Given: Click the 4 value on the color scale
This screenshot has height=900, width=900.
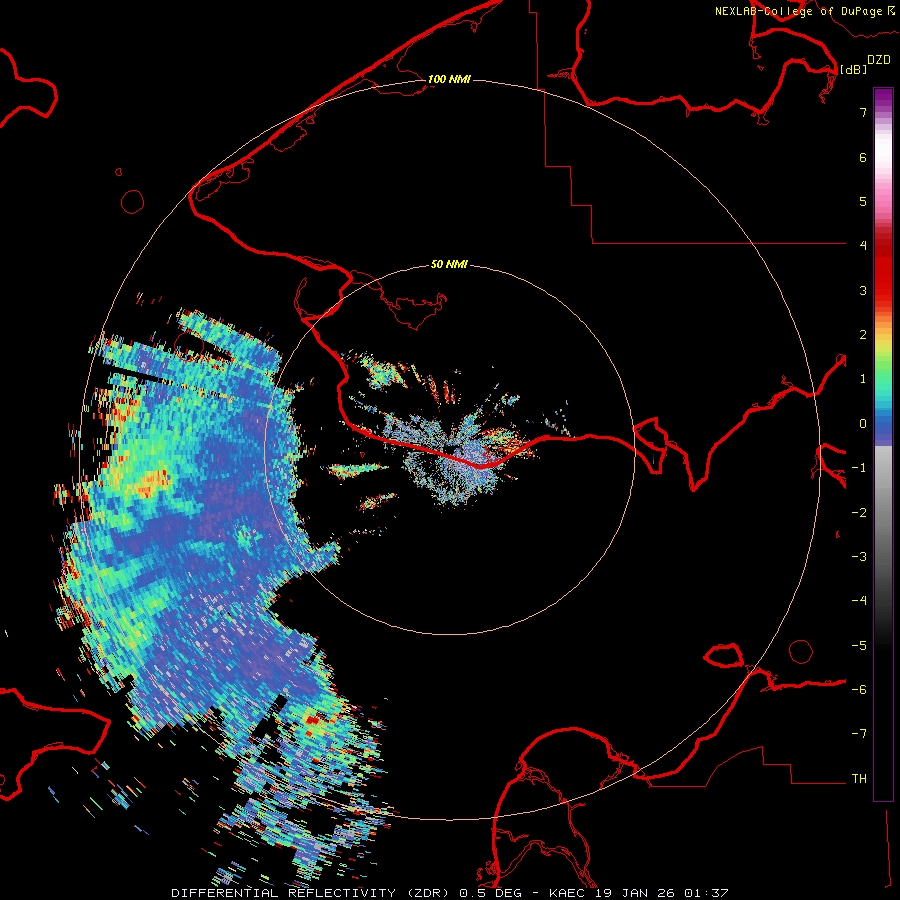Looking at the screenshot, I should pos(863,246).
